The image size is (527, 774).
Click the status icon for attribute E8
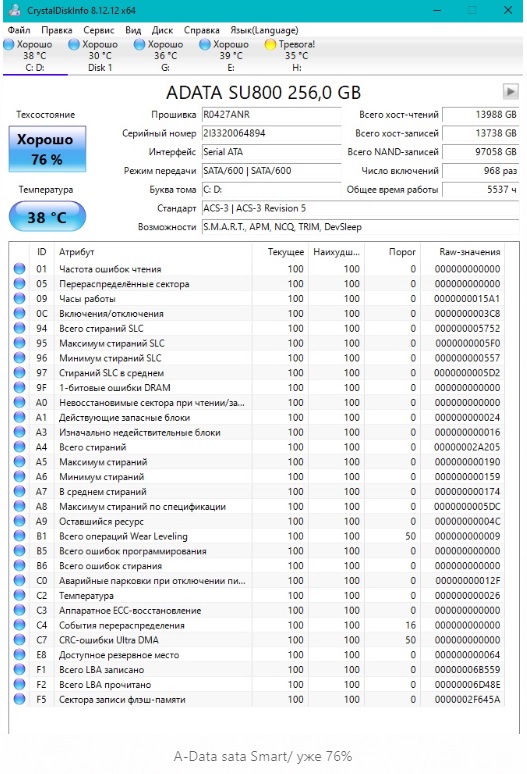click(x=19, y=655)
